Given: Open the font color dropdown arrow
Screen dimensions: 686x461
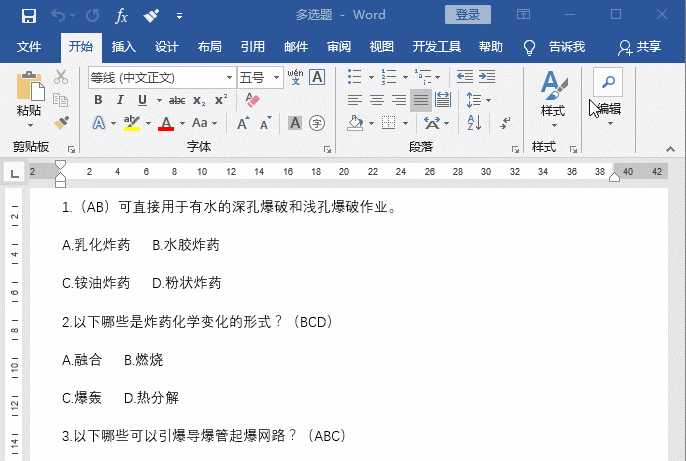Looking at the screenshot, I should click(182, 123).
